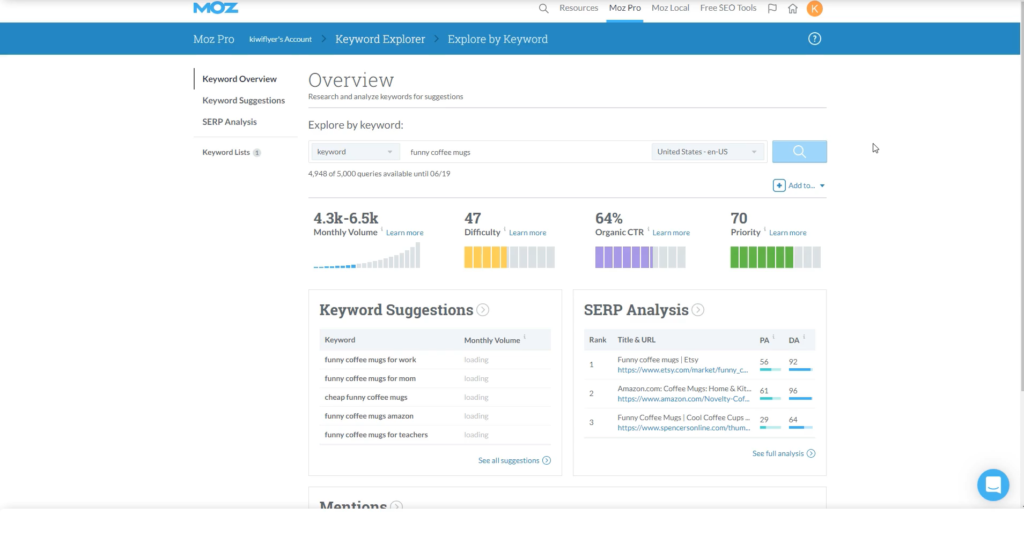The height and width of the screenshot is (537, 1024).
Task: Click the Keyword Suggestions heading
Action: coord(396,310)
